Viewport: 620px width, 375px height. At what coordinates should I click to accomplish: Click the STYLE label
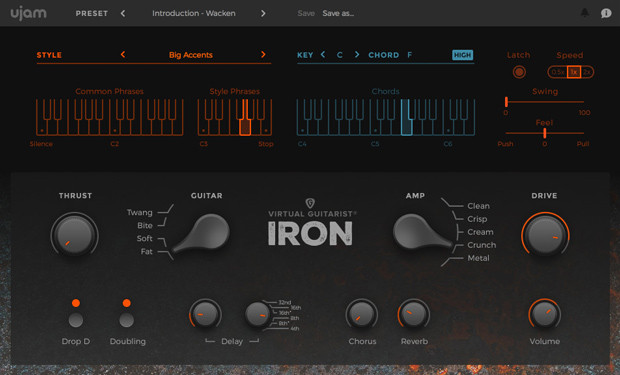tap(49, 55)
